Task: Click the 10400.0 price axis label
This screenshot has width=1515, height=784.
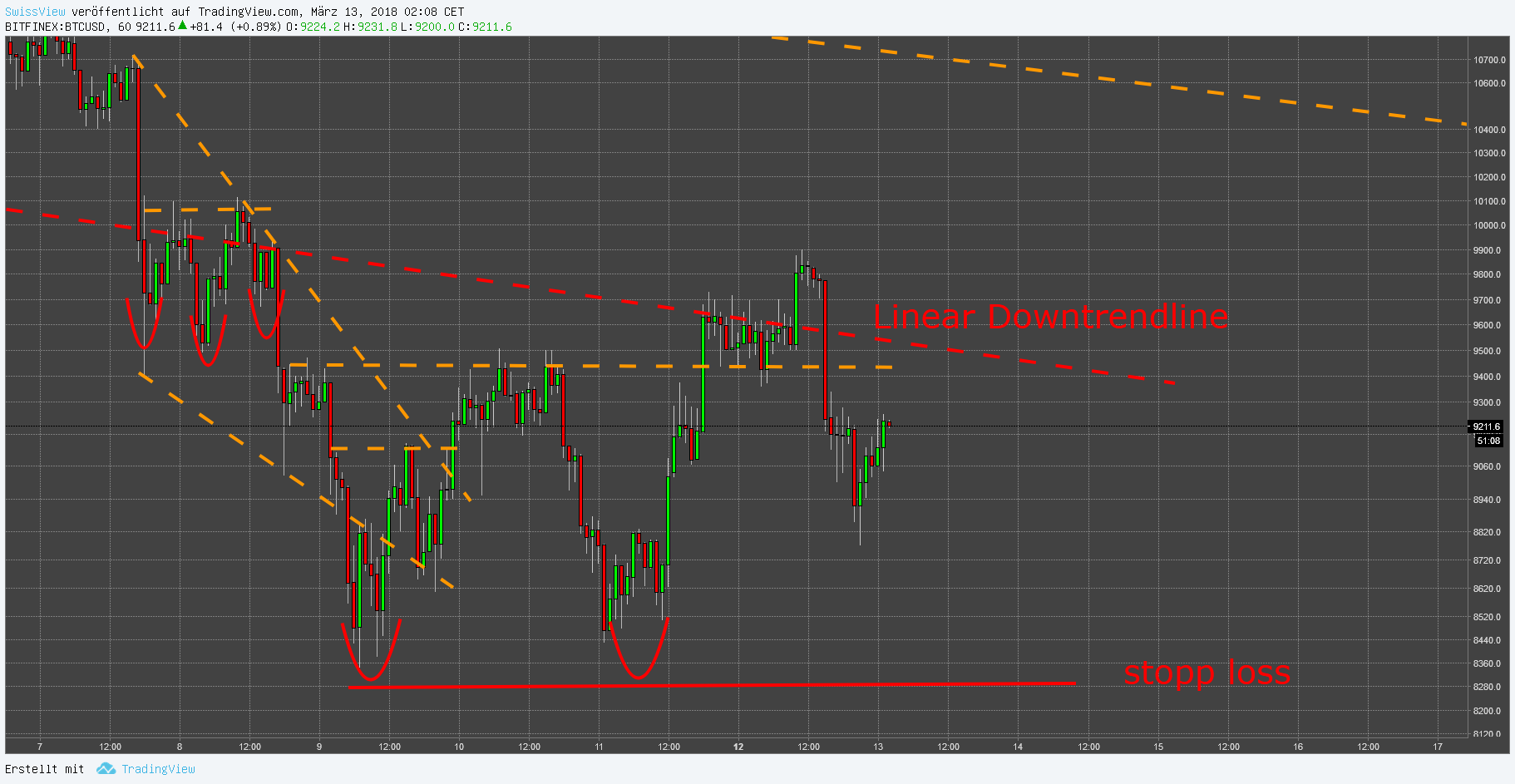Action: pyautogui.click(x=1489, y=130)
